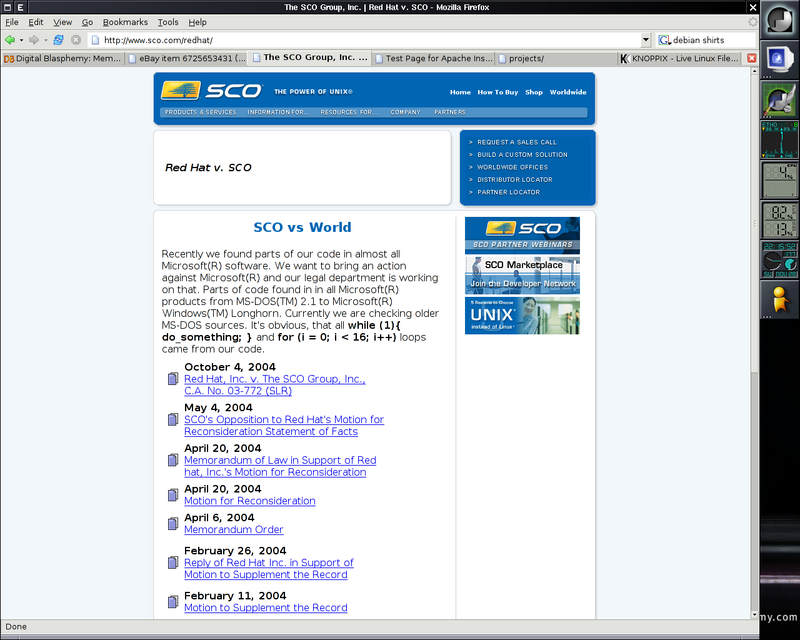
Task: Click the Shop link in header
Action: (x=534, y=92)
